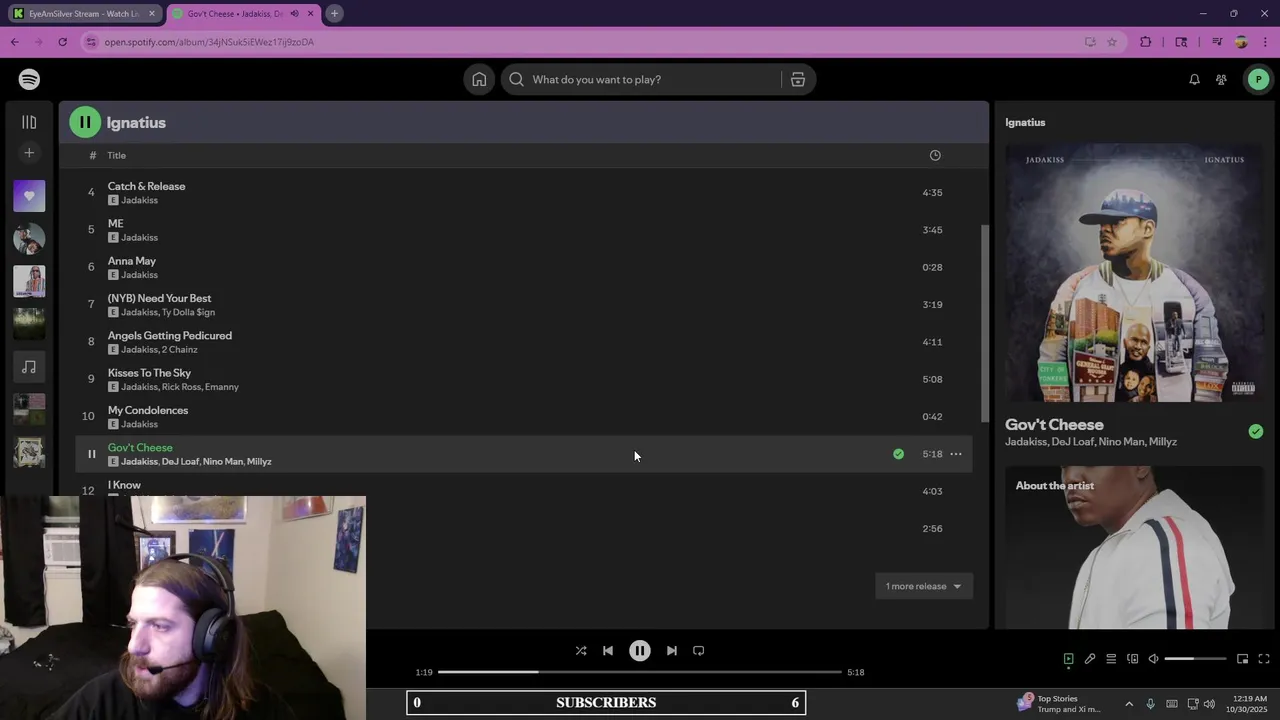Screen dimensions: 1280x720
Task: Open About the artist card
Action: click(1134, 547)
